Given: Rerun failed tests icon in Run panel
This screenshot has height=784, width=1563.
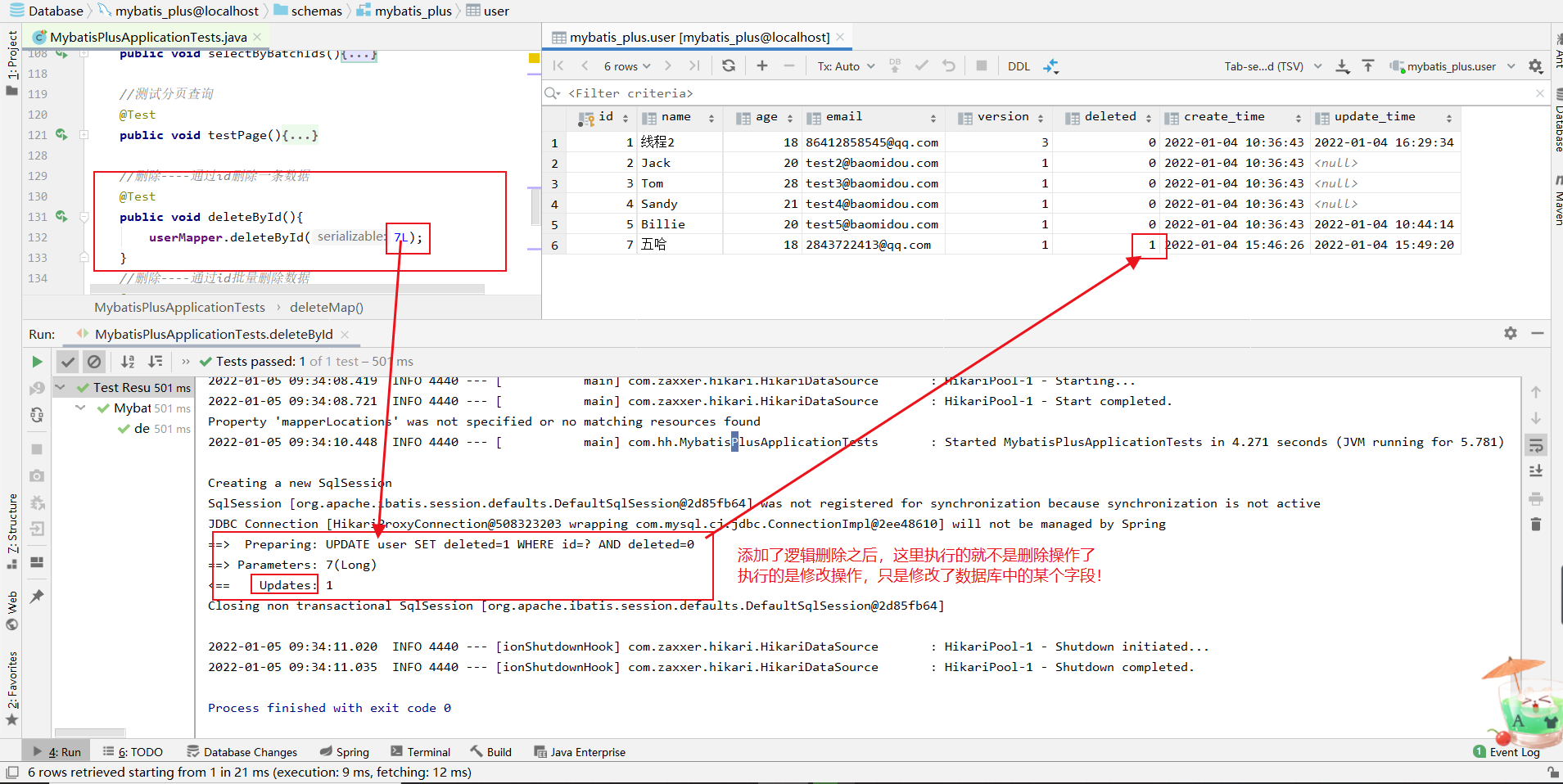Looking at the screenshot, I should coord(37,388).
